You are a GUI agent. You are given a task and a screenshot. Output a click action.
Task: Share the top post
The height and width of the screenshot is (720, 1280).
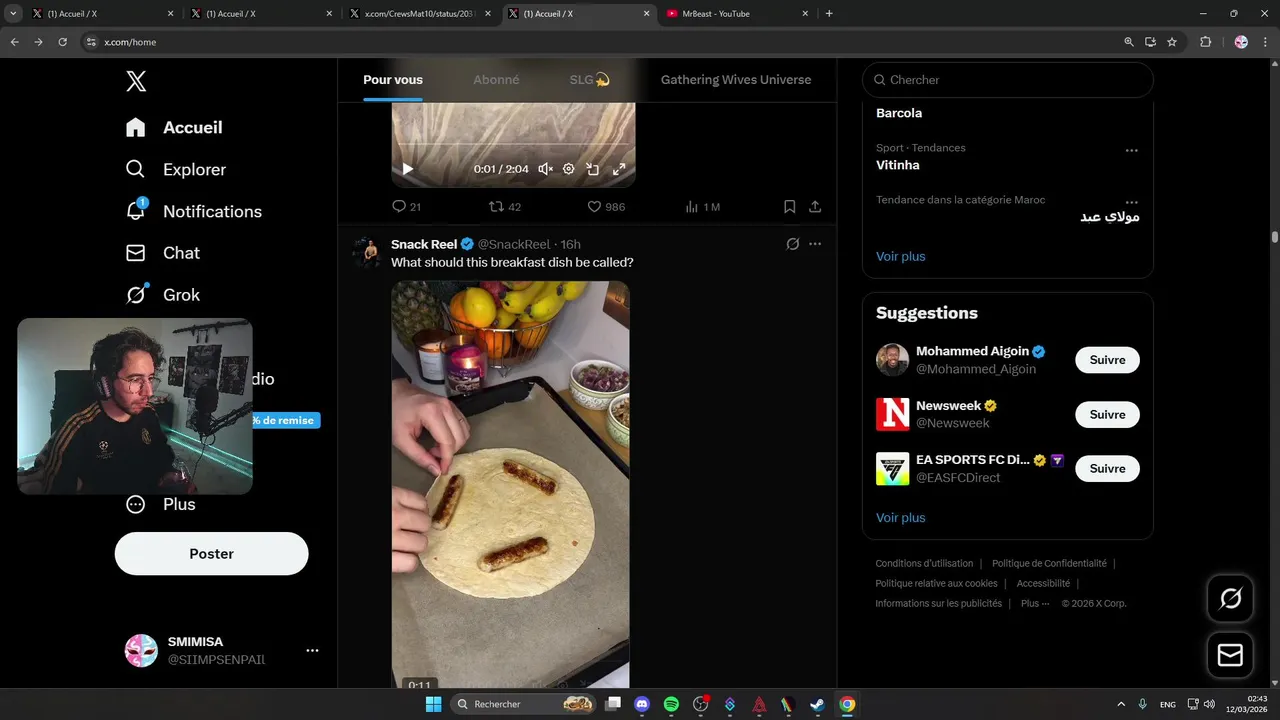(x=815, y=207)
